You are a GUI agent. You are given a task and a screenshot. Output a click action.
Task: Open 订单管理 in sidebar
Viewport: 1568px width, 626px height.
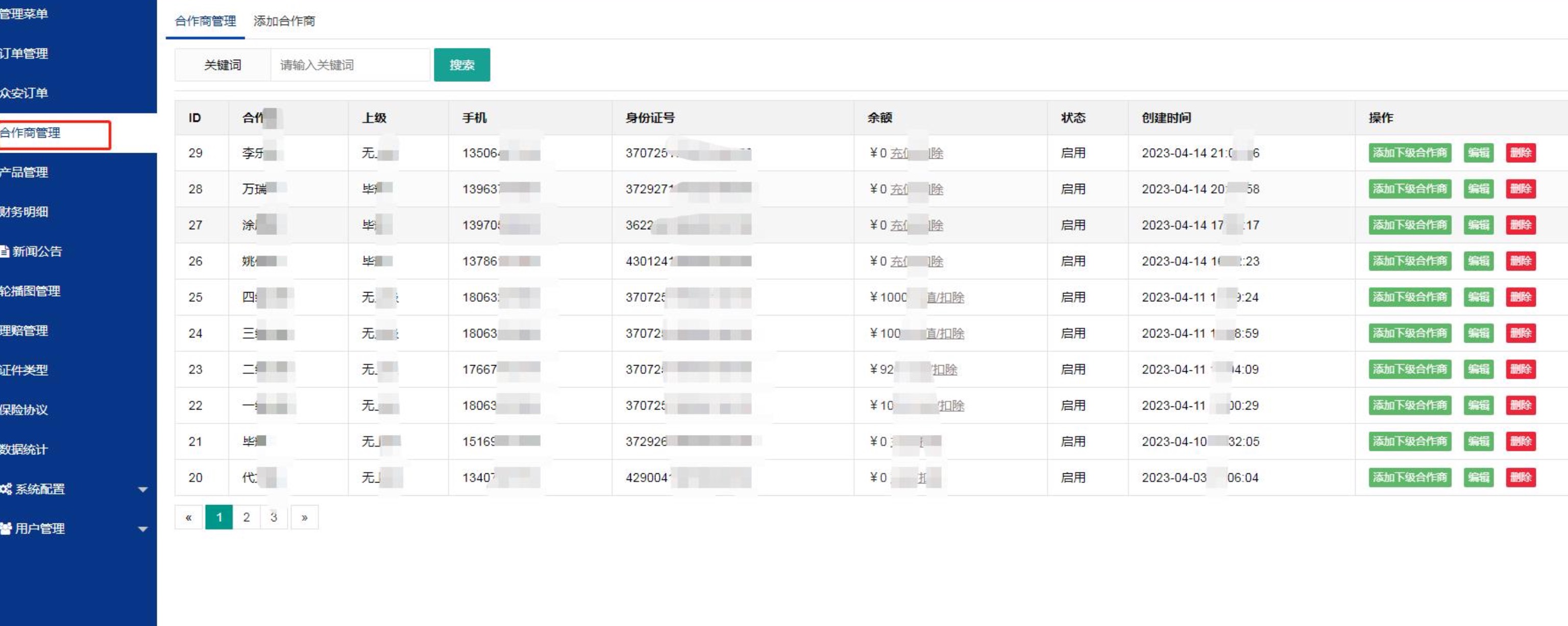24,54
